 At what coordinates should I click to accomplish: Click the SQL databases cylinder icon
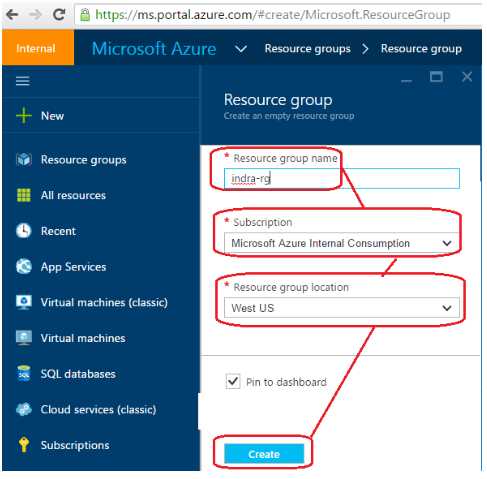tap(24, 373)
